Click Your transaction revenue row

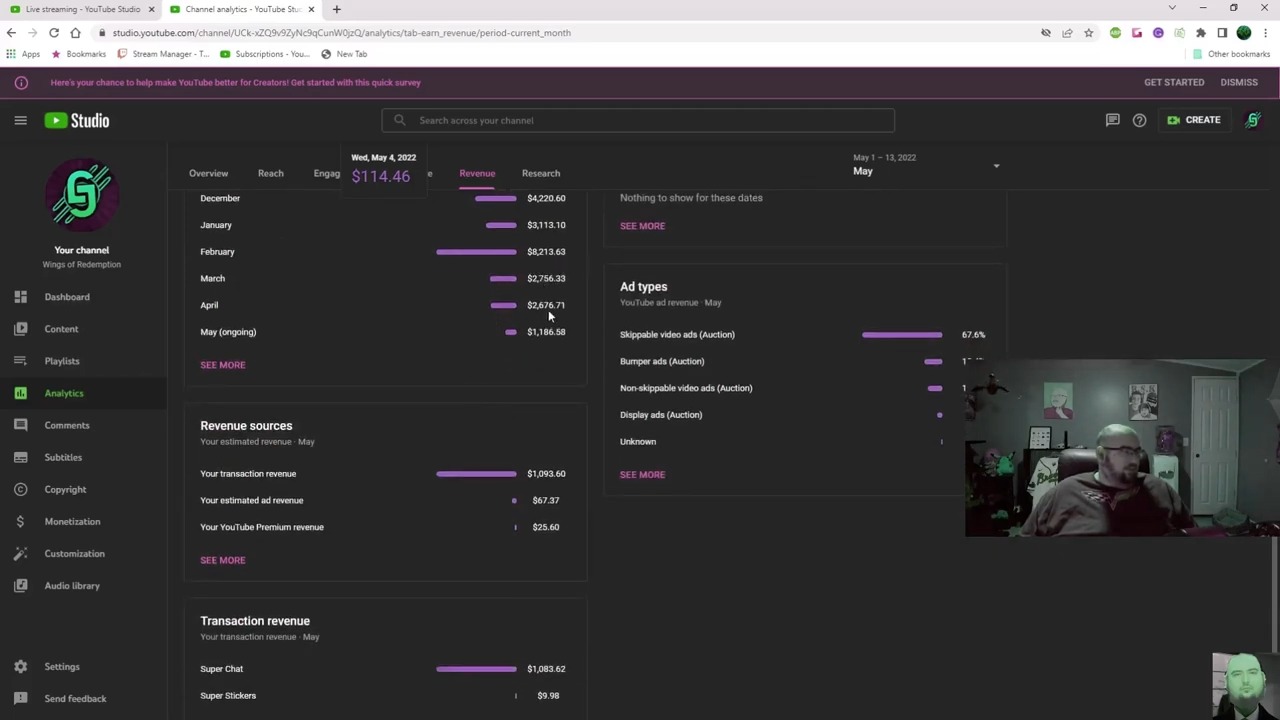coord(383,474)
